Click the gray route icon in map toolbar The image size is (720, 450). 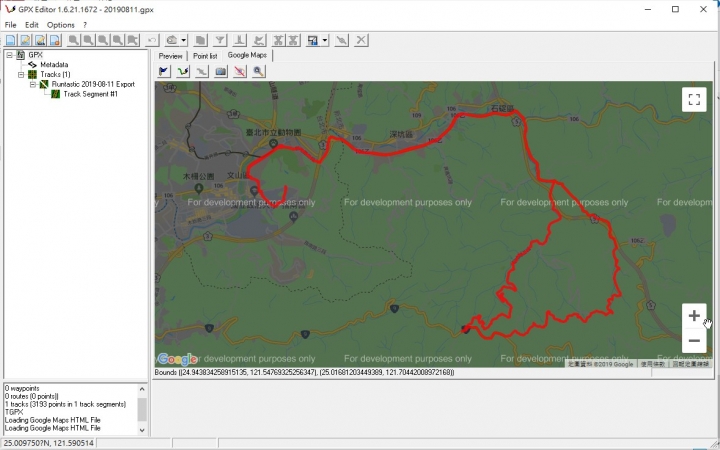point(202,72)
